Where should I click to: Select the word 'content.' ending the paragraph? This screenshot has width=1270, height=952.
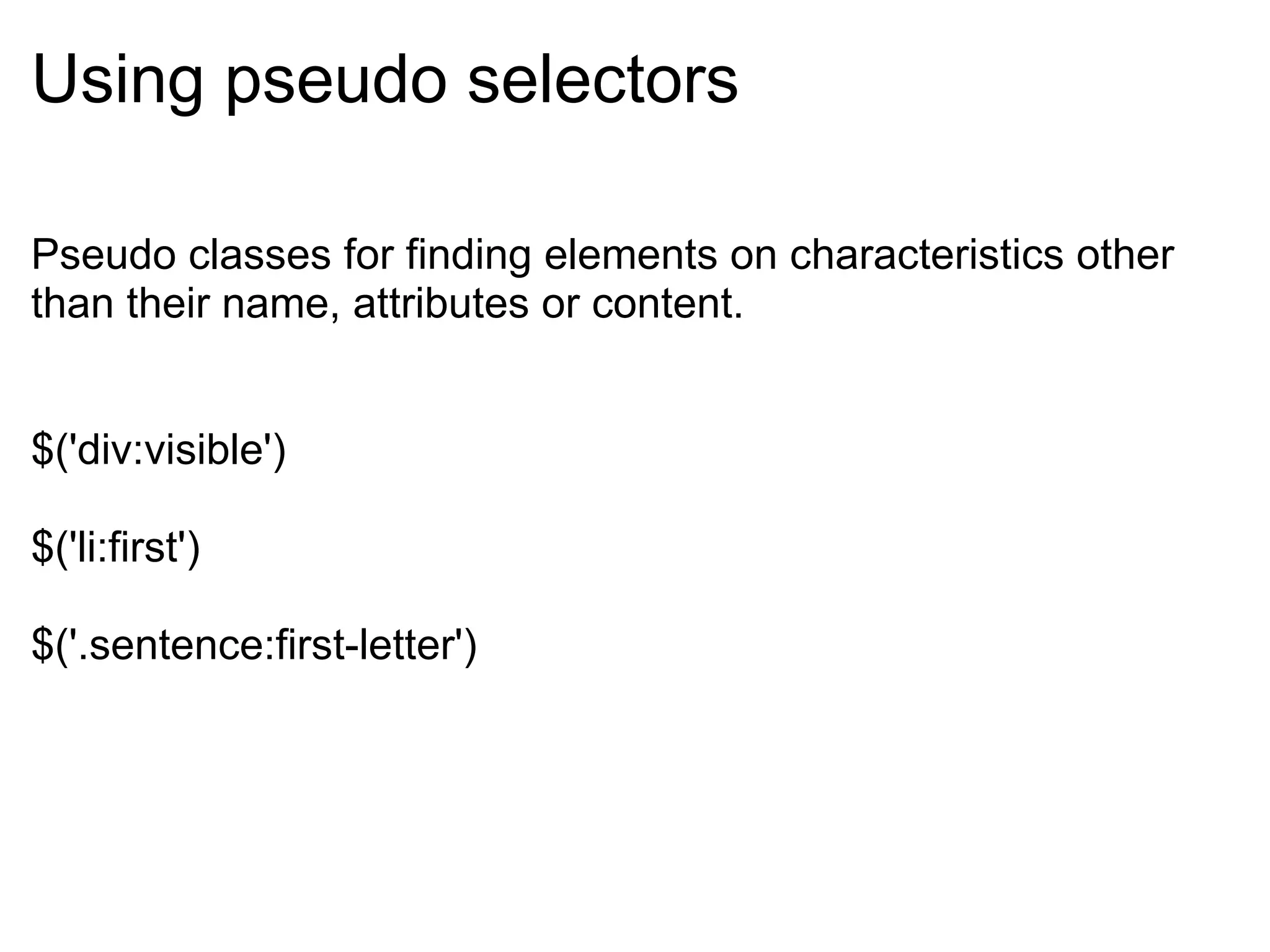coord(667,304)
